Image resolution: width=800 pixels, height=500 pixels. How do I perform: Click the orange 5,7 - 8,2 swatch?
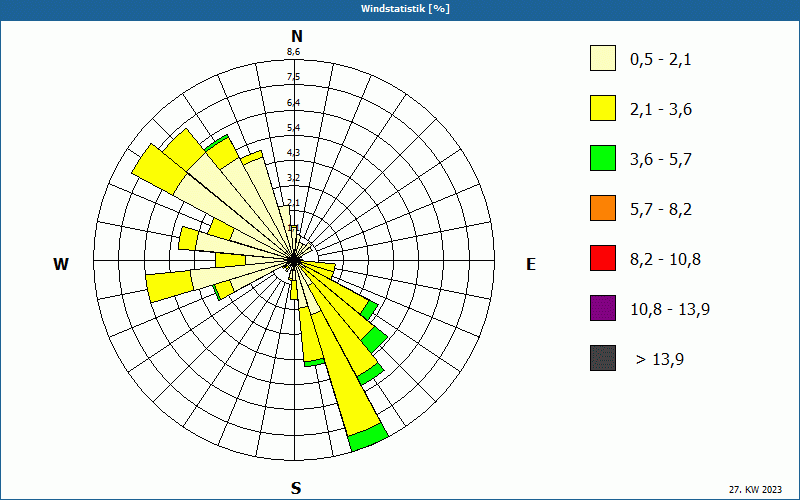pyautogui.click(x=603, y=208)
